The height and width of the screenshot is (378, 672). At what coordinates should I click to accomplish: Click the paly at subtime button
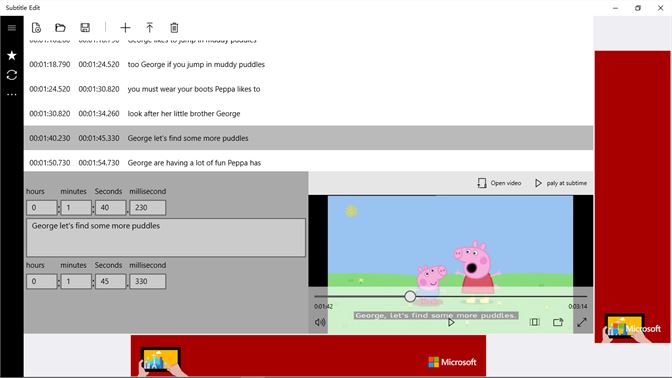561,183
